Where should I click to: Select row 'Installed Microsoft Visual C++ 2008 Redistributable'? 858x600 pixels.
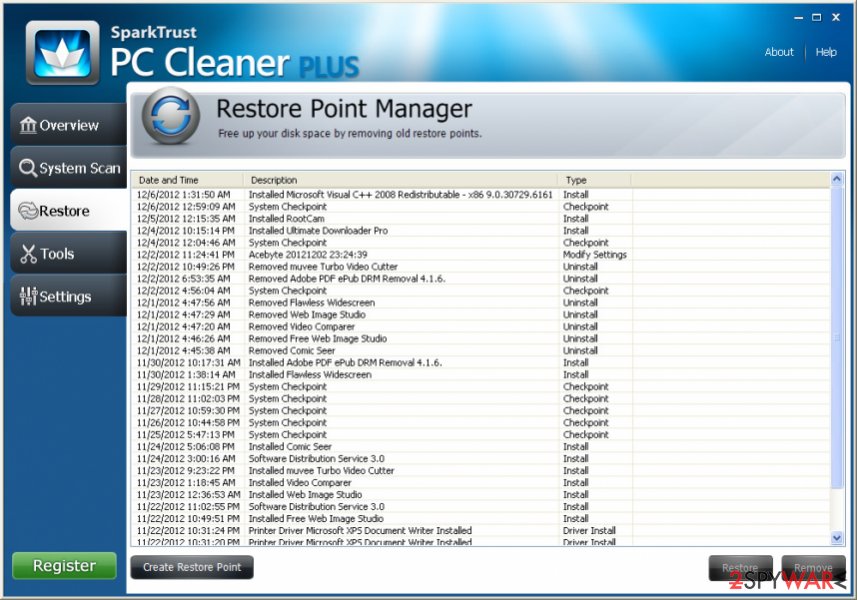point(480,194)
